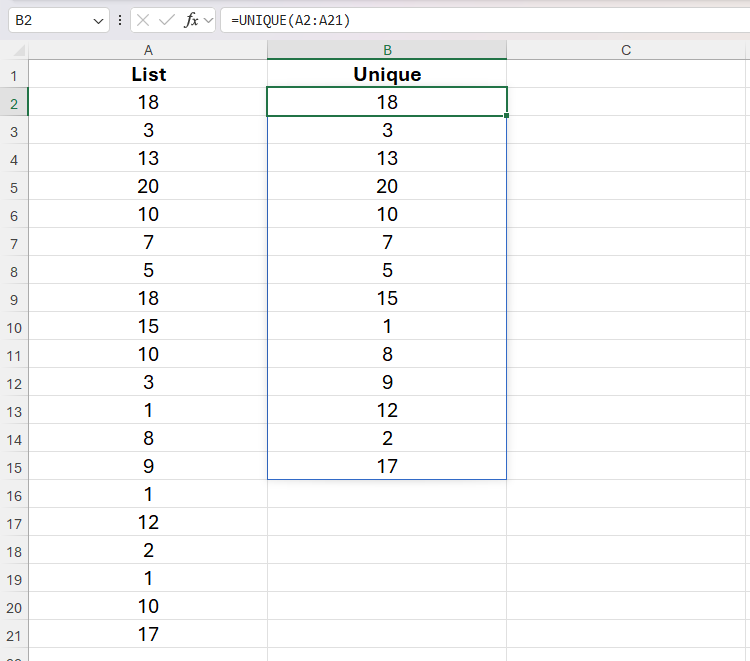Select row 21 header

point(14,635)
